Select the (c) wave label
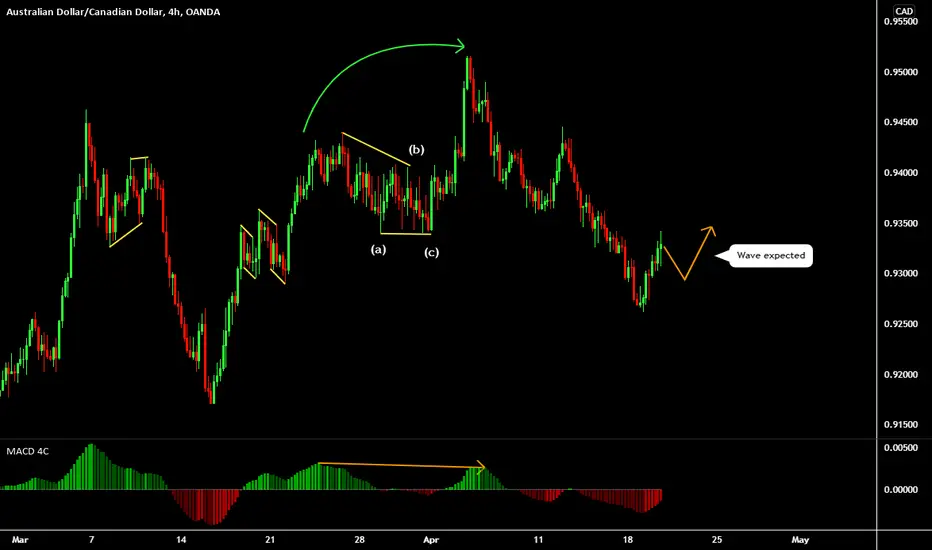Screen dimensions: 932x550 click(432, 253)
